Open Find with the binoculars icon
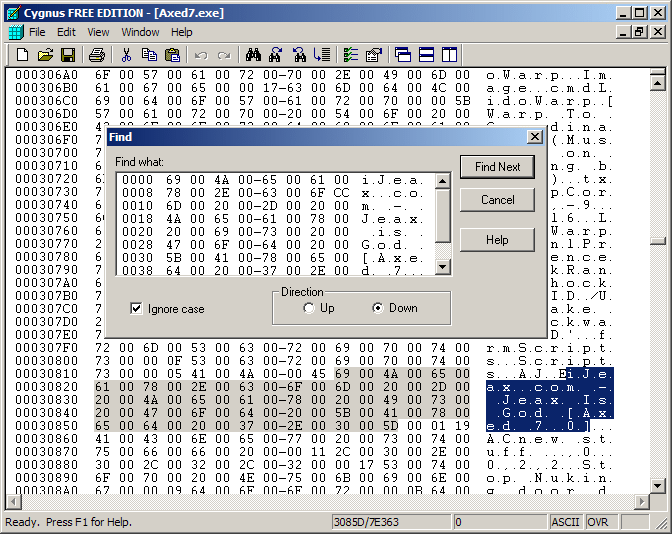The width and height of the screenshot is (672, 534). (x=253, y=55)
